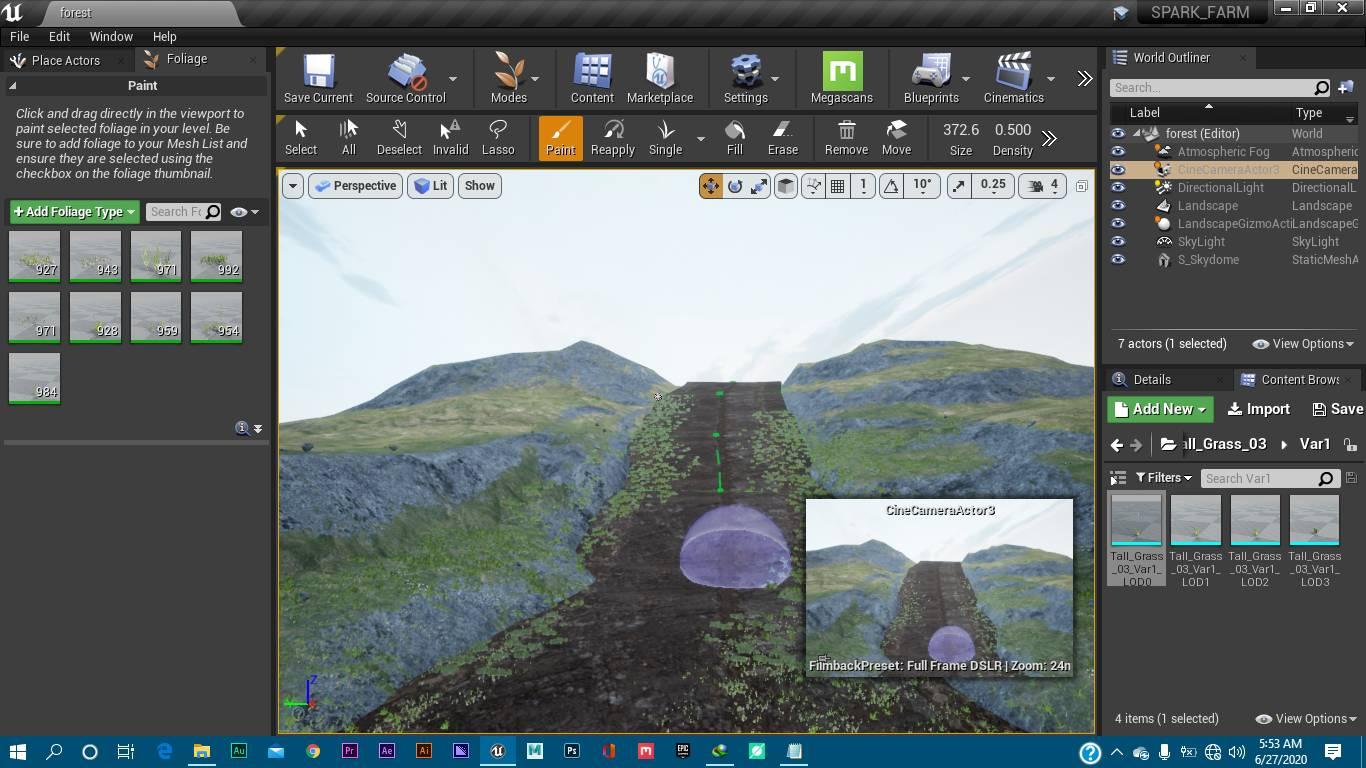Open the Window menu

coord(111,36)
